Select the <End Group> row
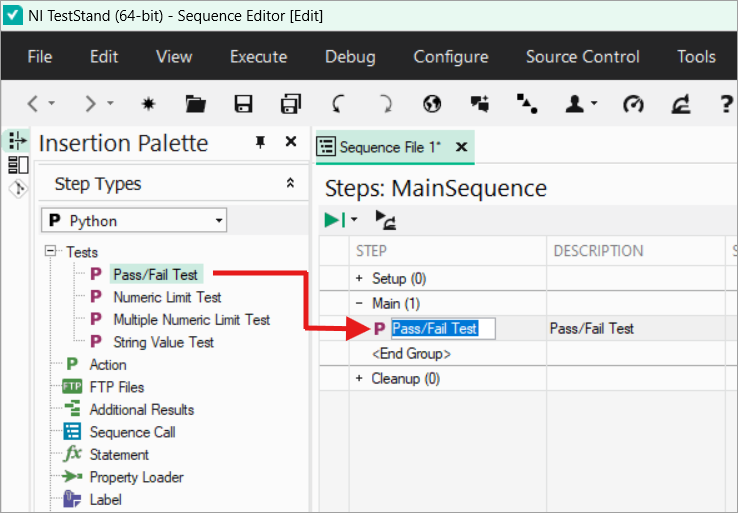 pos(411,353)
